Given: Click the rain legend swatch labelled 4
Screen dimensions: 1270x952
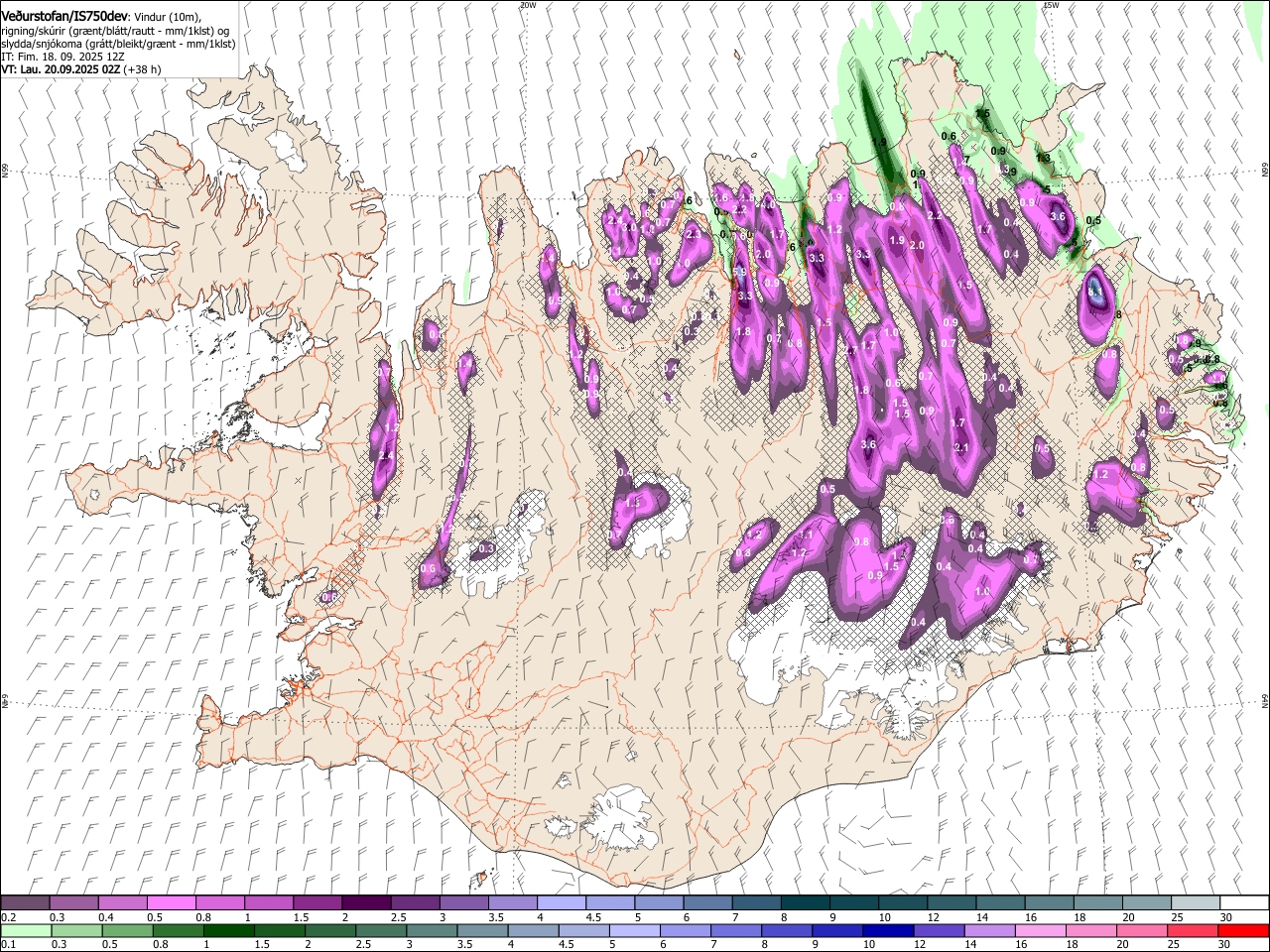Looking at the screenshot, I should point(533,930).
